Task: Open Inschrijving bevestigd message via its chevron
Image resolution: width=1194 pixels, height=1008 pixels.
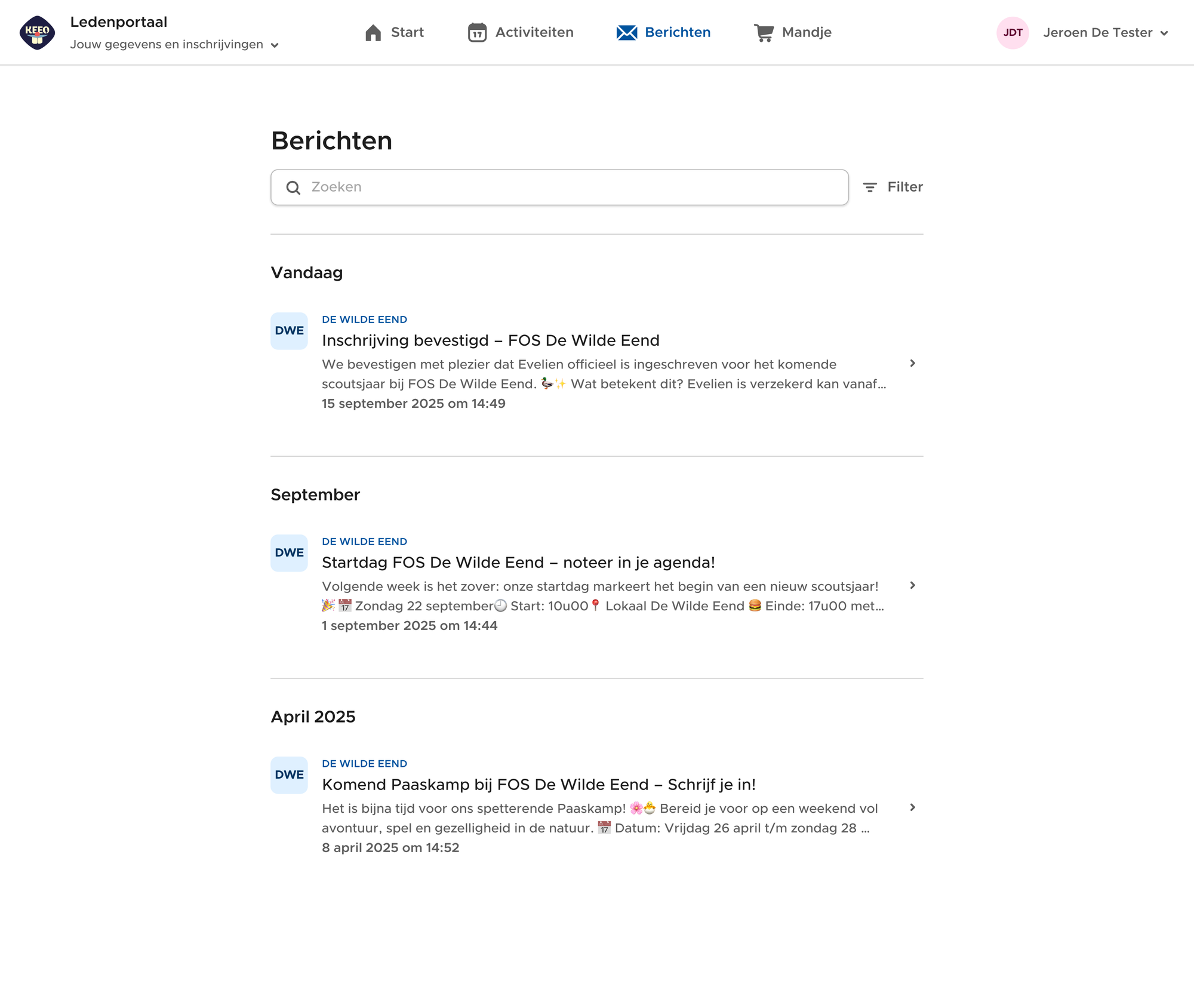Action: tap(912, 363)
